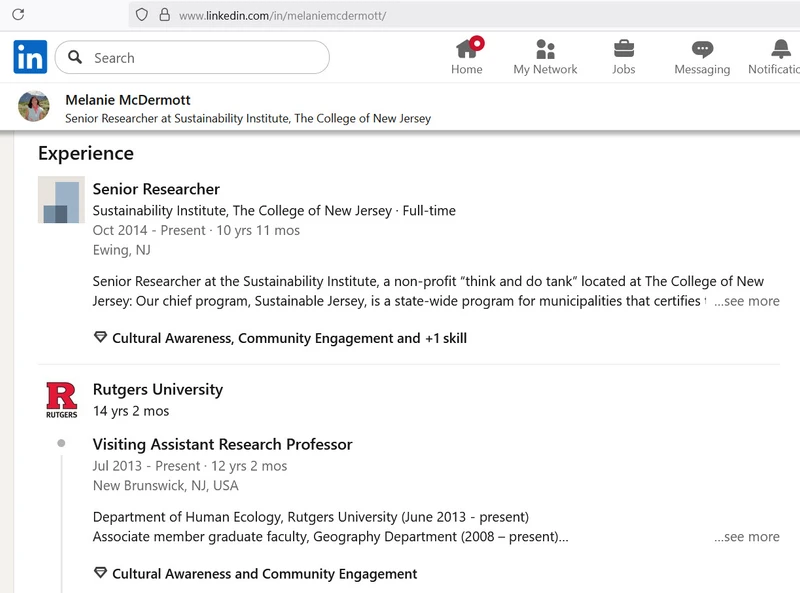Click the skills diamond icon under Visiting Assistant Research Professor
Image resolution: width=800 pixels, height=593 pixels.
tap(101, 573)
